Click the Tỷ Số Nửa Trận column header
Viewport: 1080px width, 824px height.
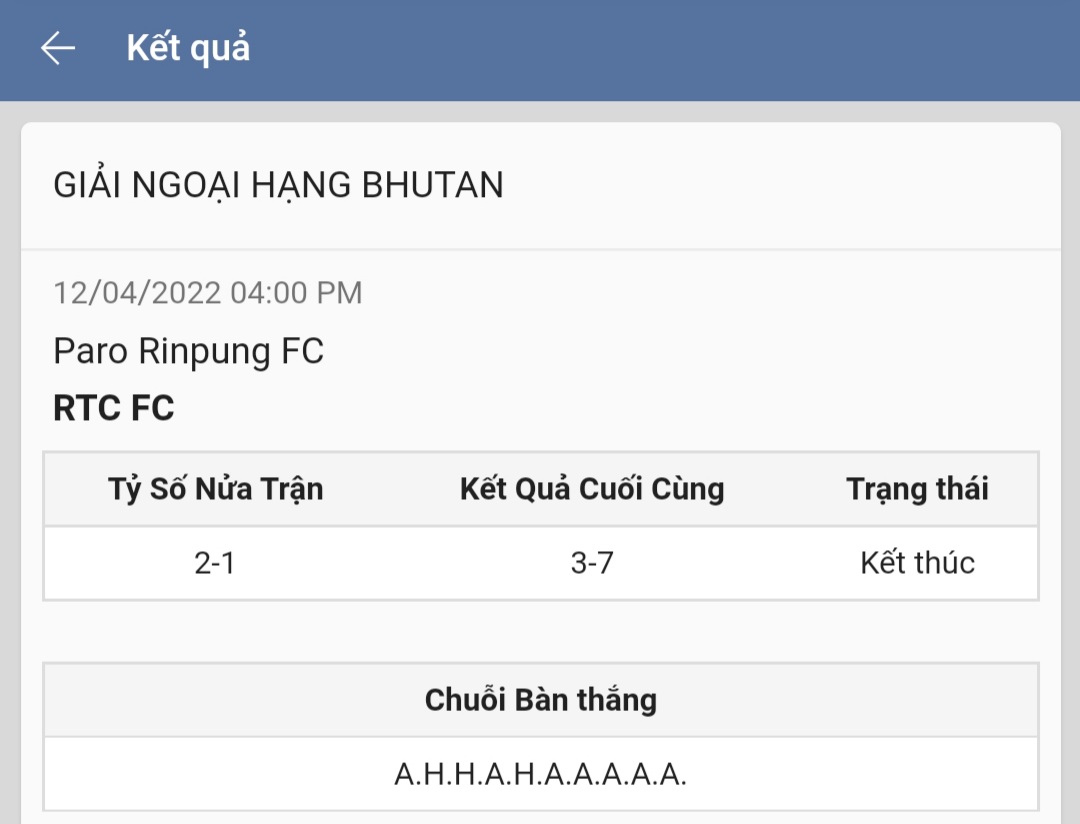(215, 489)
